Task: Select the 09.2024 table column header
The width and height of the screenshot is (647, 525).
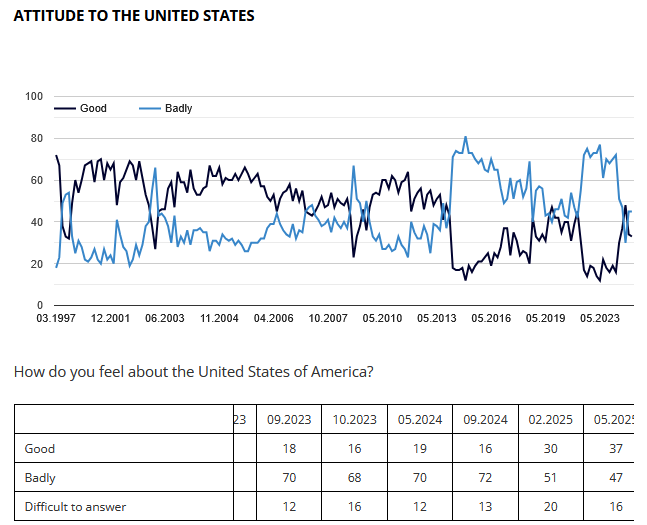Action: 485,419
